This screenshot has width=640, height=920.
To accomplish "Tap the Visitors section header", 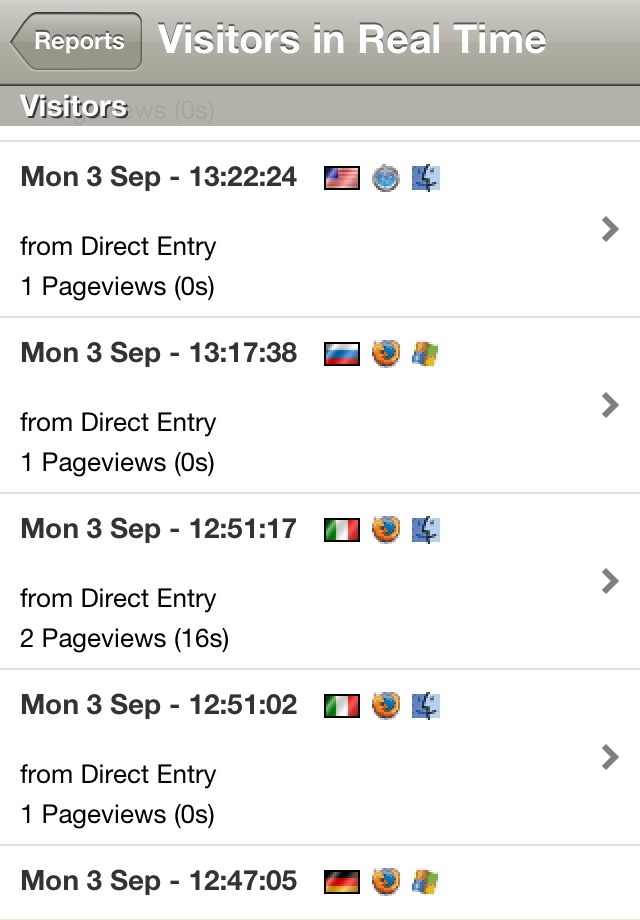I will tap(74, 106).
